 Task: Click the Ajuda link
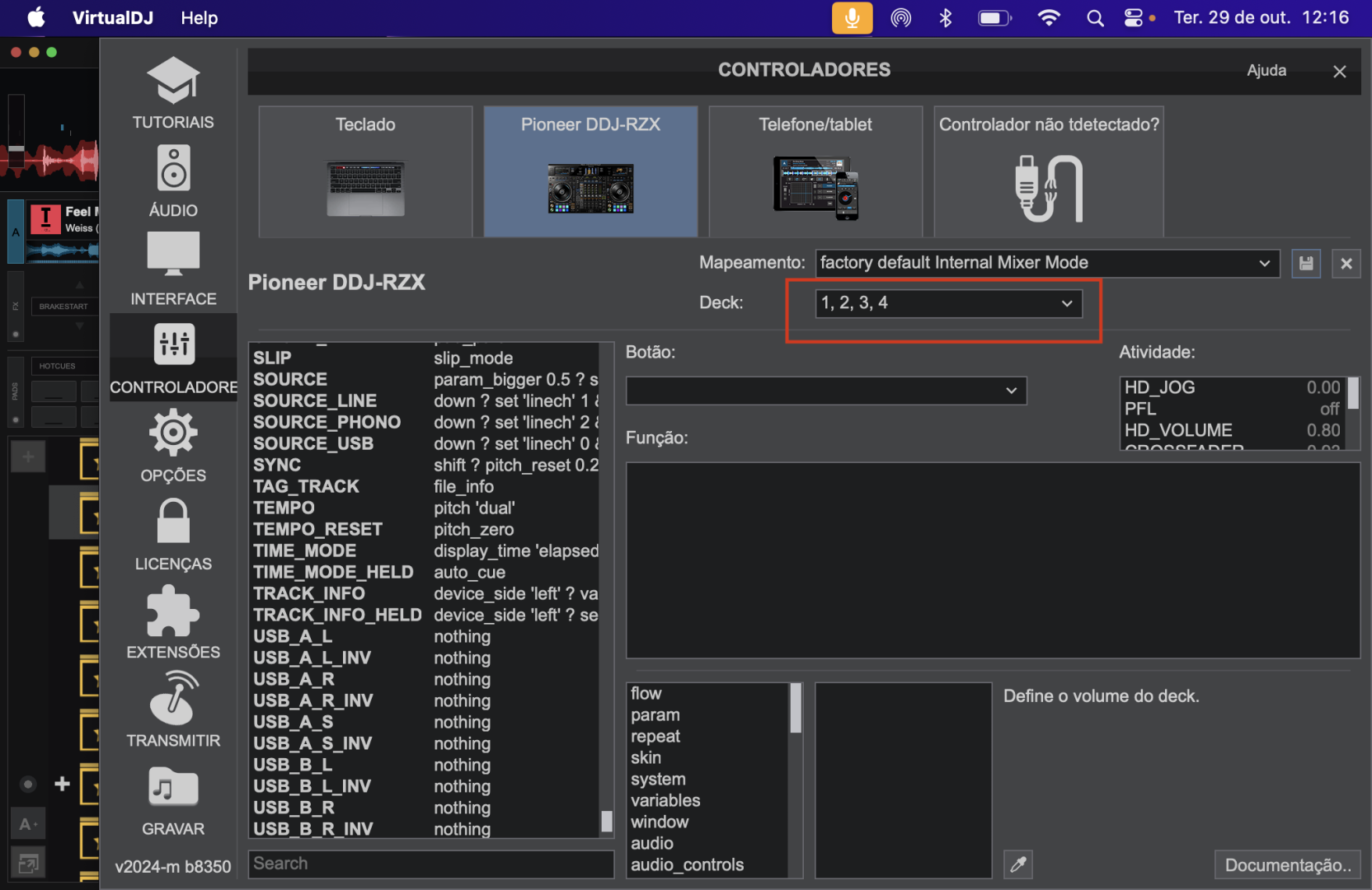[x=1266, y=71]
